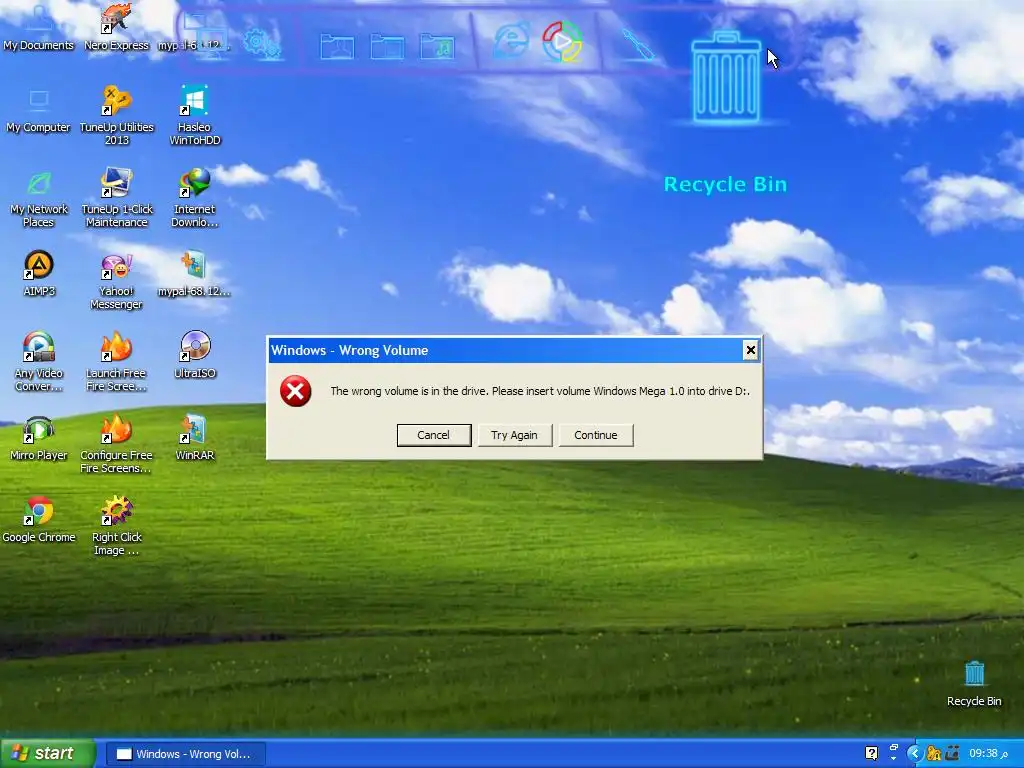Viewport: 1024px width, 768px height.
Task: Click the yellow lock tray icon
Action: coord(934,754)
